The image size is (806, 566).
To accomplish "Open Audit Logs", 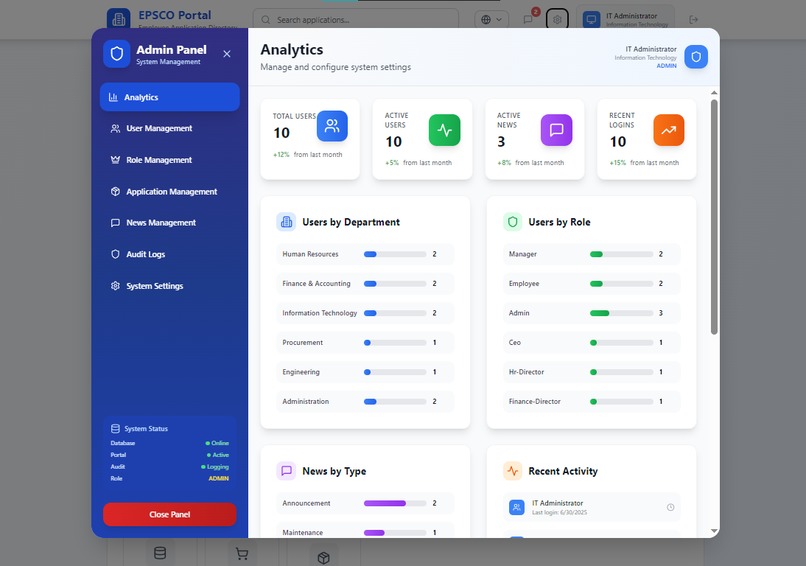I will pos(170,254).
